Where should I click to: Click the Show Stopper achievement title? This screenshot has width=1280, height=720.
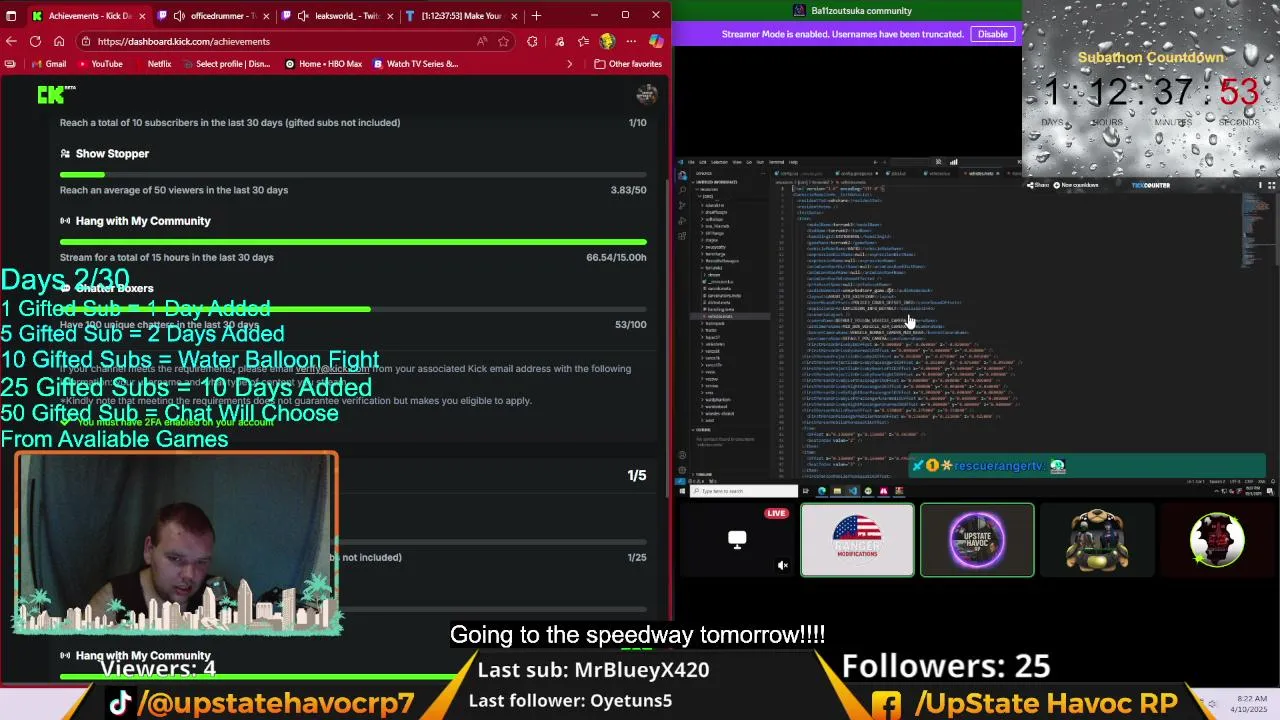112,153
